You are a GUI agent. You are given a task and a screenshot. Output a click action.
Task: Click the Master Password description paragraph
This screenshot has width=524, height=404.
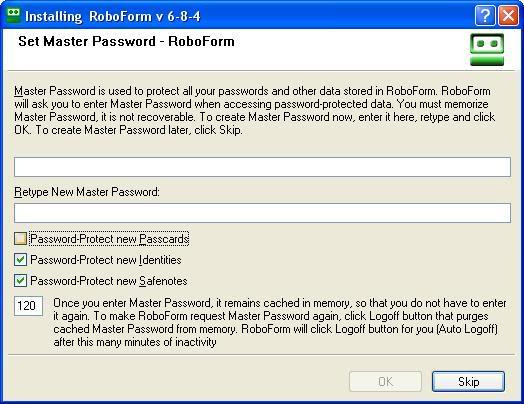[x=255, y=110]
